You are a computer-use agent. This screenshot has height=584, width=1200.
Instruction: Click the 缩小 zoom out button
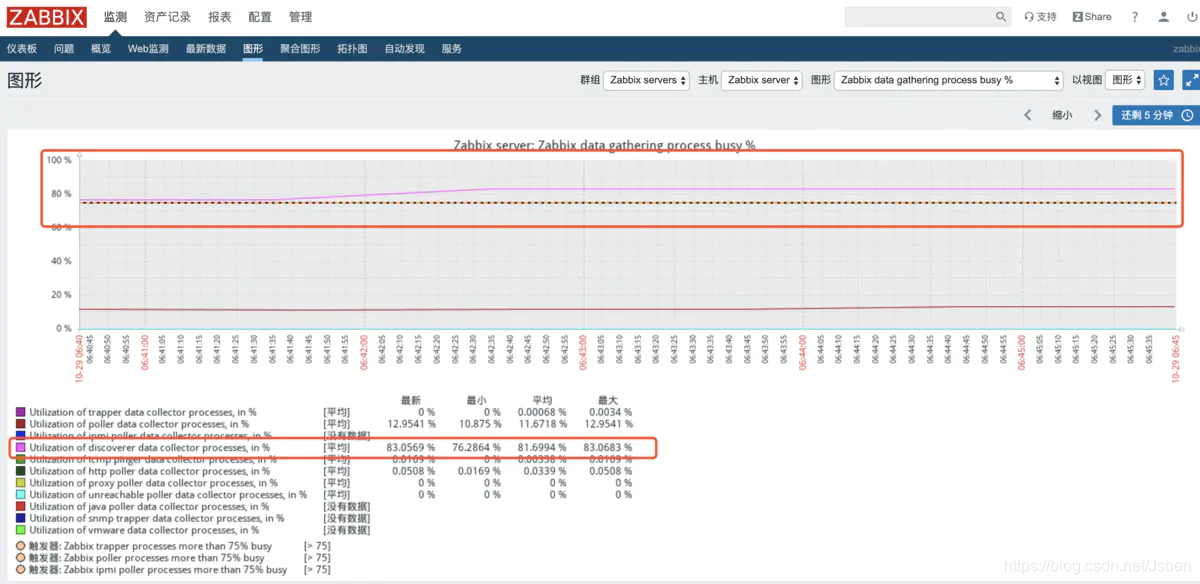coord(1062,115)
